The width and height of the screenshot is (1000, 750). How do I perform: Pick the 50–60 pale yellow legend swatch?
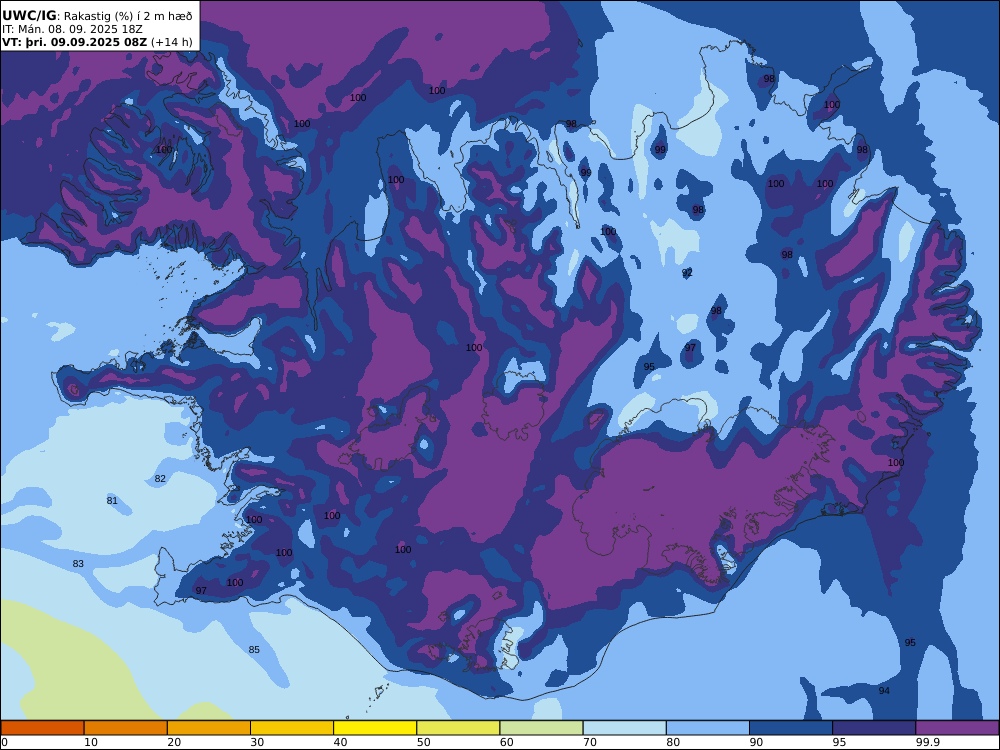click(x=458, y=728)
